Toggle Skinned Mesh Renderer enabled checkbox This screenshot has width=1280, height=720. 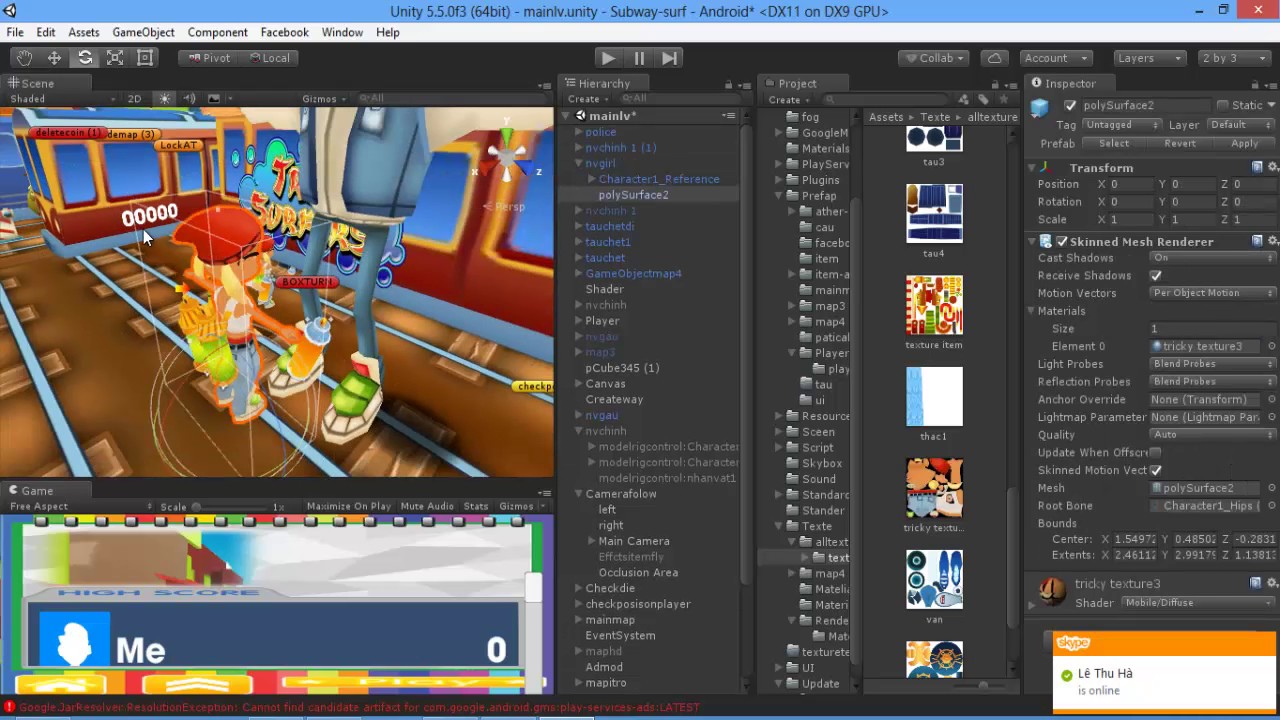pyautogui.click(x=1062, y=242)
